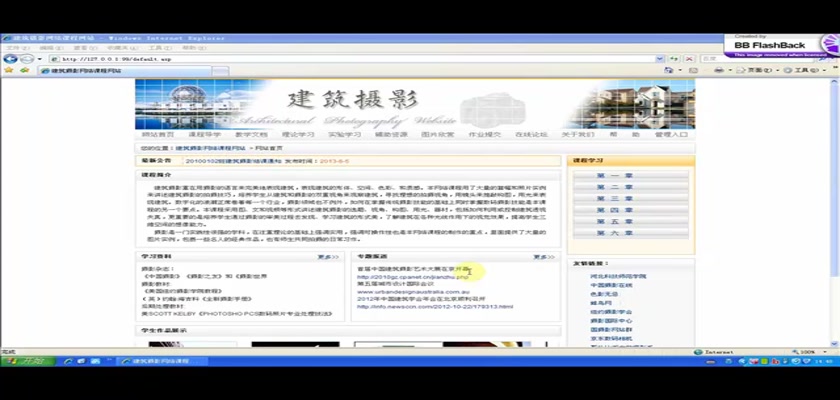Click the breadcrumb link 建筑摄影网络课程网站
The image size is (840, 400).
[211, 148]
